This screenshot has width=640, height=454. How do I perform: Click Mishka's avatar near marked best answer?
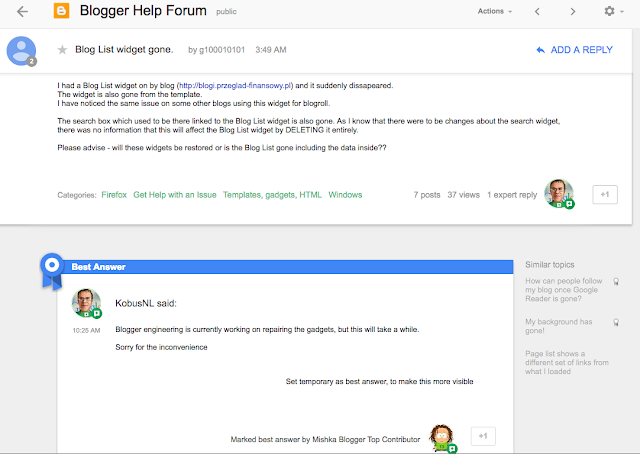[x=442, y=438]
